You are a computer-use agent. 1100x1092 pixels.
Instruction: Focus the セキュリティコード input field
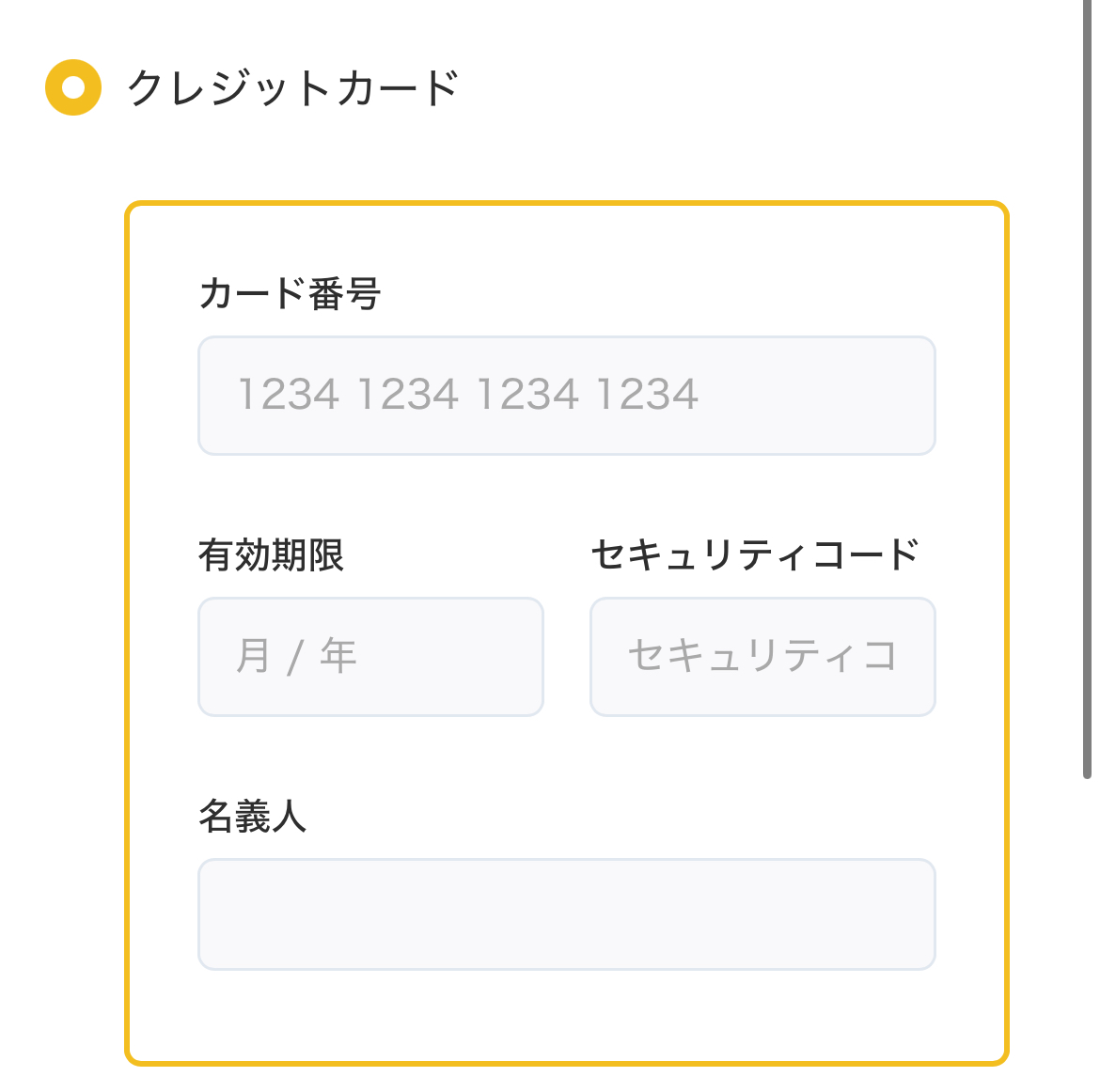(762, 657)
